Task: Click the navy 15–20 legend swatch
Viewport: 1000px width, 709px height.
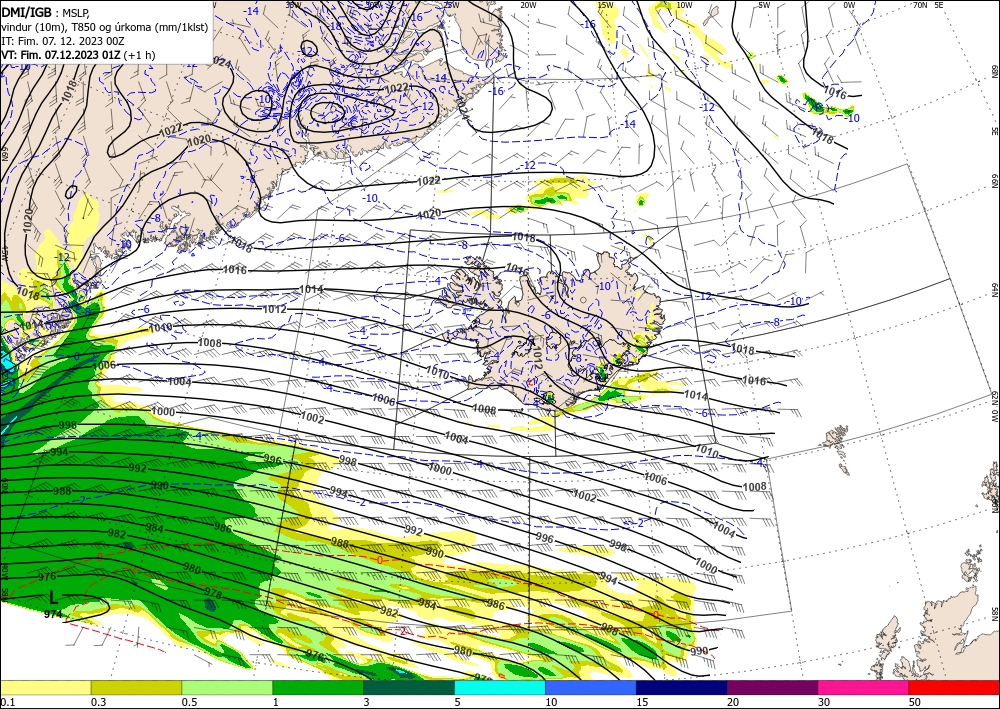Action: 682,687
